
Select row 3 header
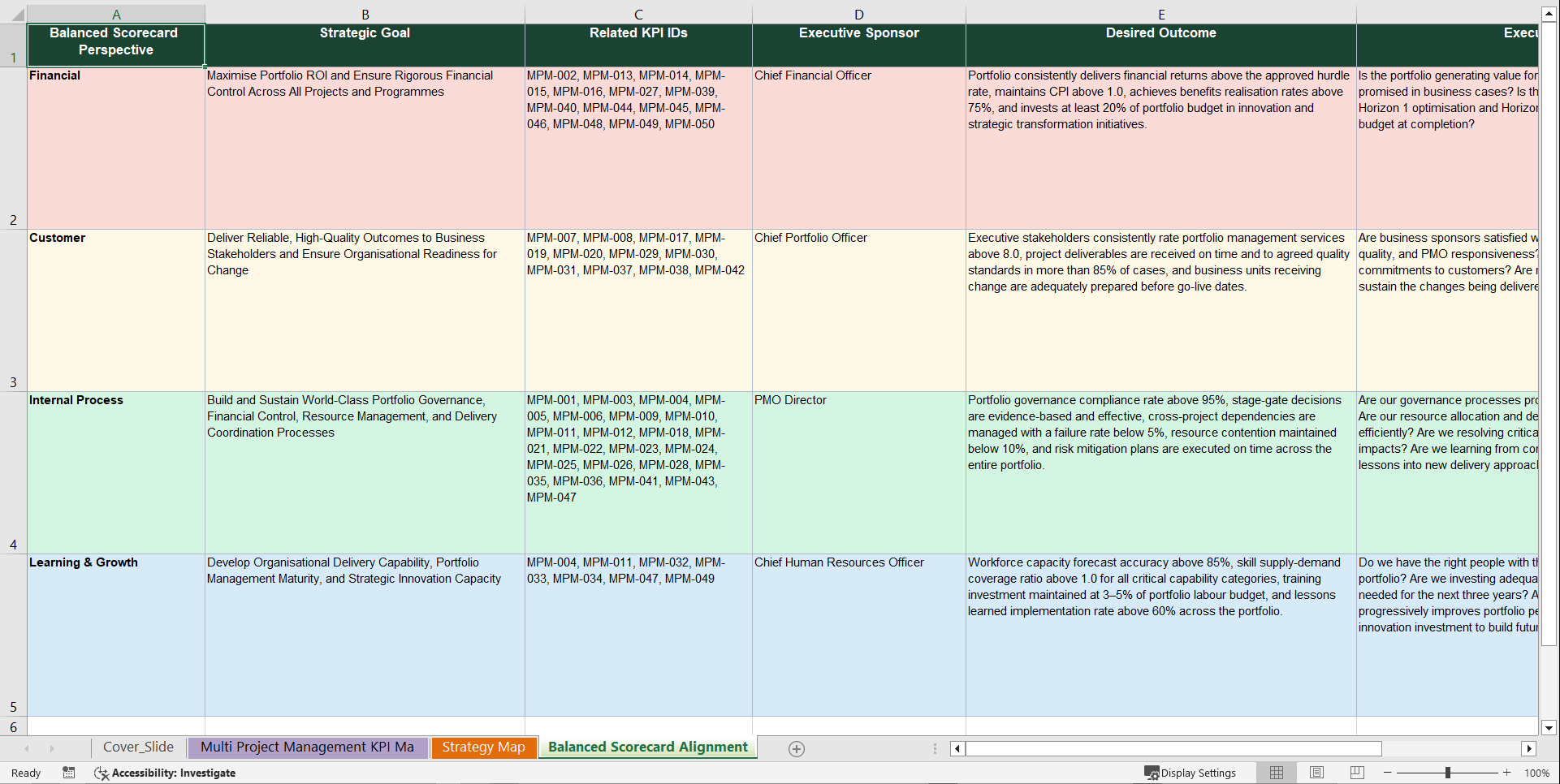[x=13, y=310]
